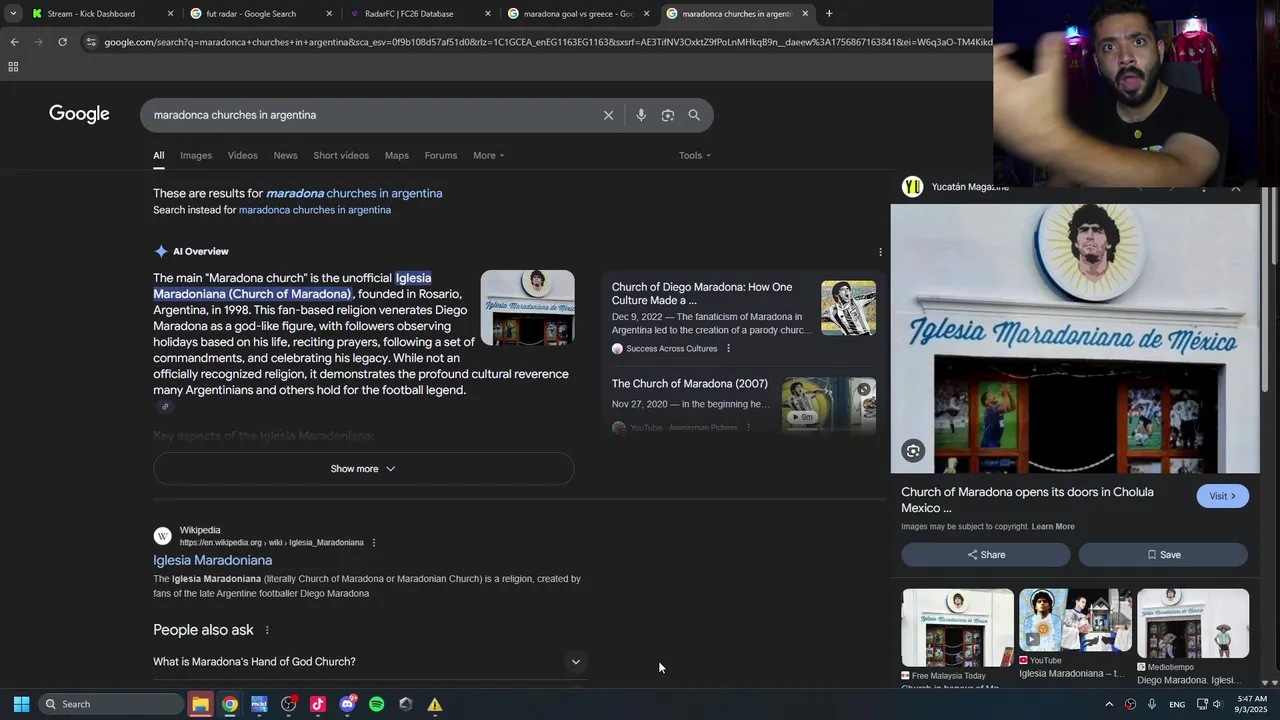Start voice search with microphone icon
Viewport: 1280px width, 720px height.
641,115
